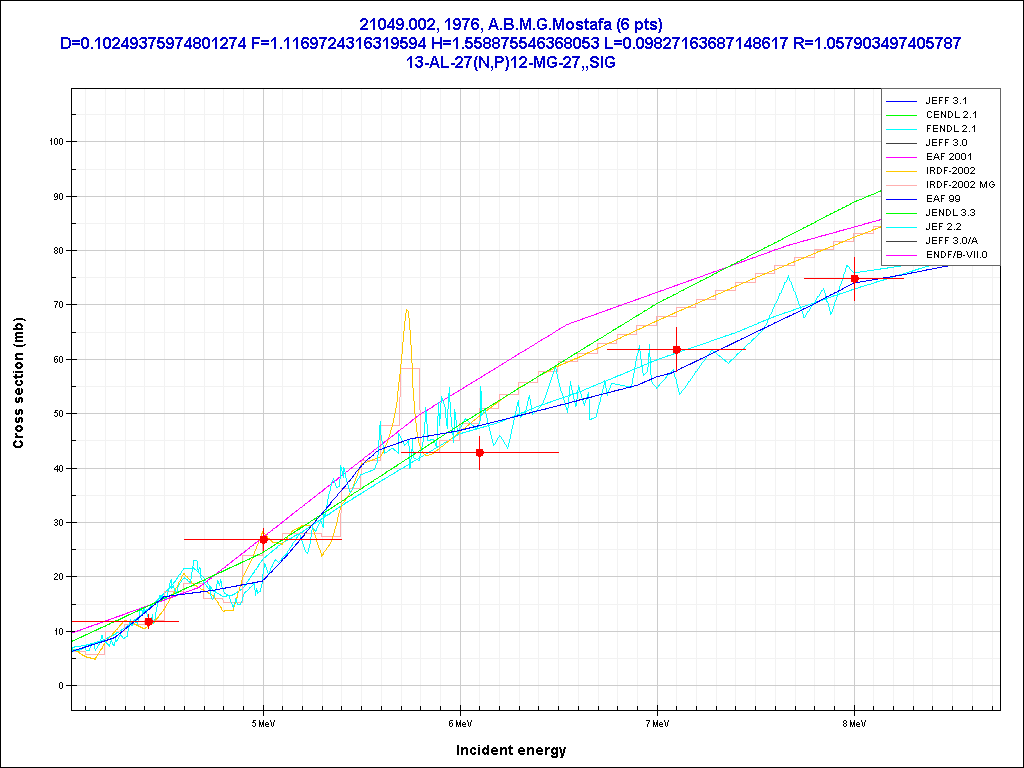The width and height of the screenshot is (1024, 768).
Task: Click the orange IRDF-2002 line color swatch
Action: (x=902, y=171)
